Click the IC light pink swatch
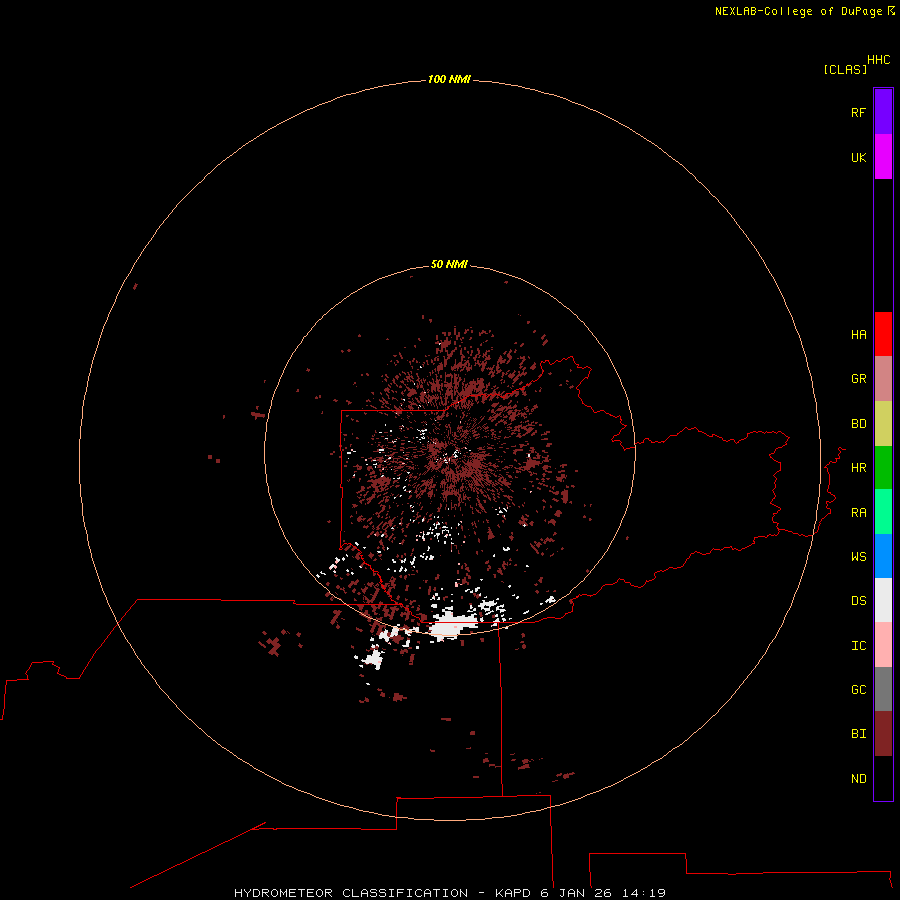The image size is (900, 900). (x=883, y=645)
